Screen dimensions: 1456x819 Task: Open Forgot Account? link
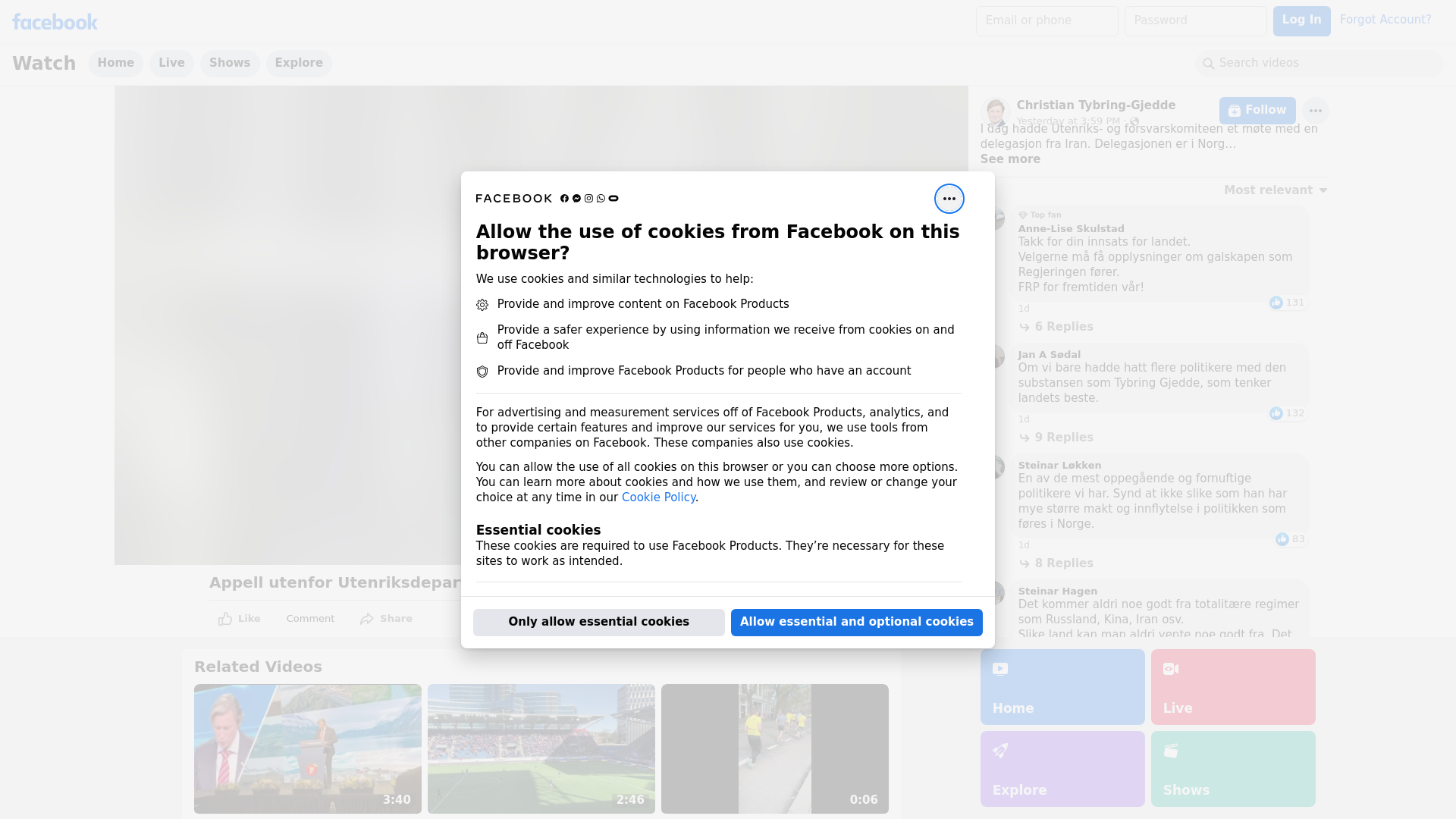point(1385,20)
